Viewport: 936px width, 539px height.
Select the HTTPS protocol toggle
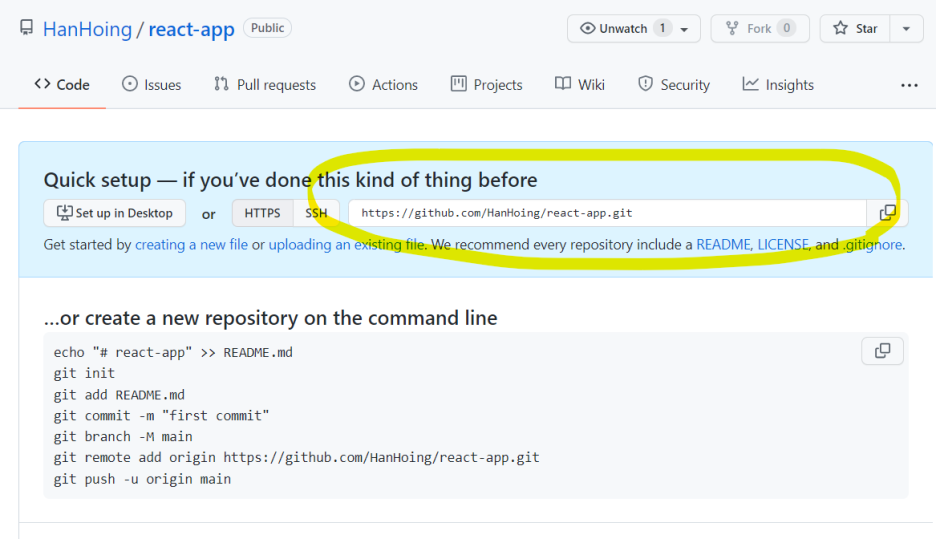(x=262, y=213)
